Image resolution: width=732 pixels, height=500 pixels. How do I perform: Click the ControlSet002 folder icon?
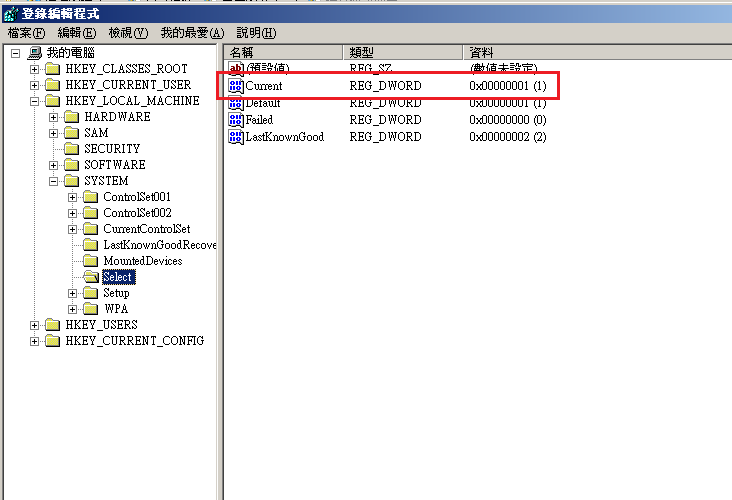91,213
